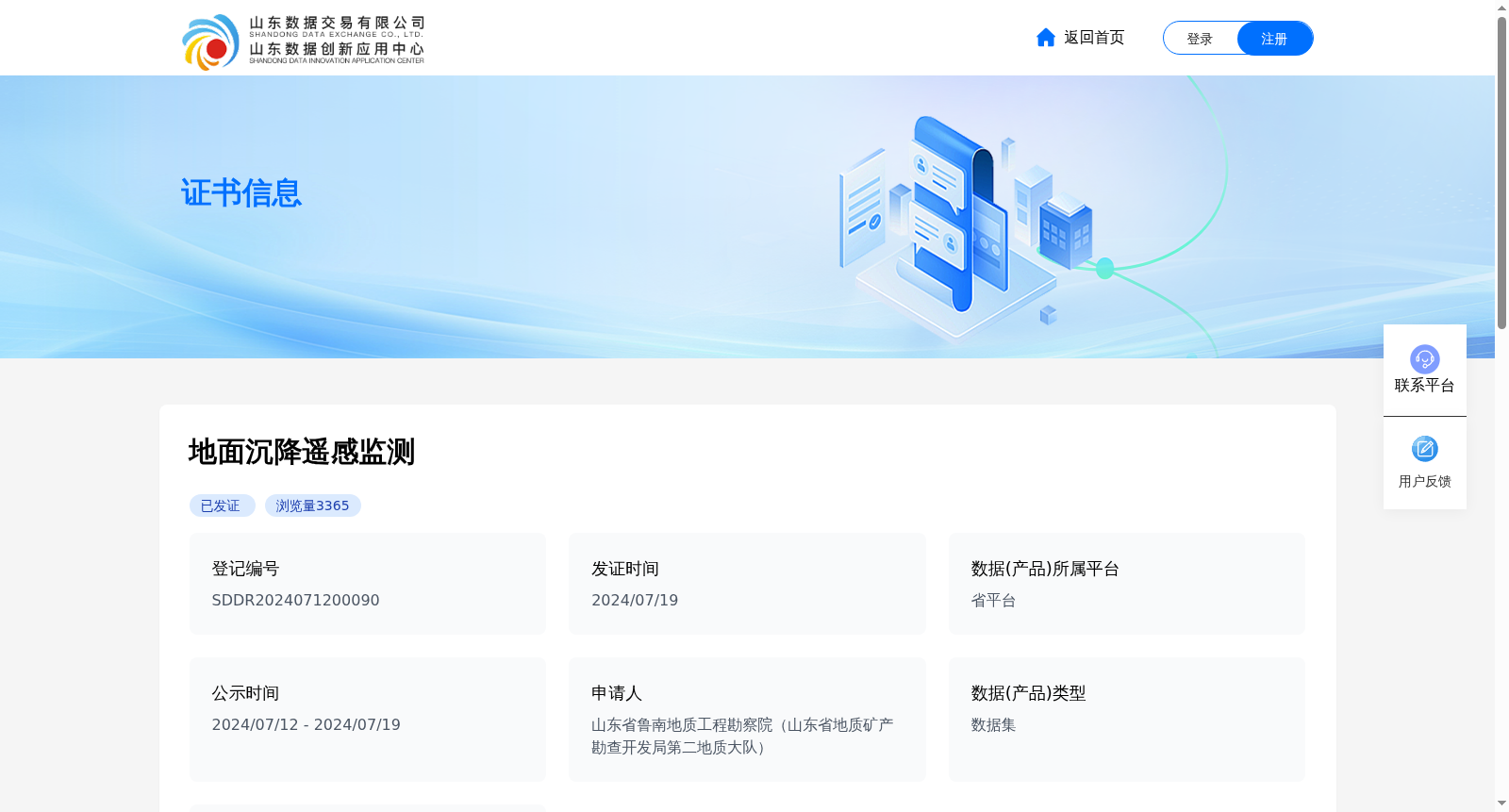Click the 用户反馈 edit icon
The height and width of the screenshot is (812, 1509).
[x=1424, y=449]
